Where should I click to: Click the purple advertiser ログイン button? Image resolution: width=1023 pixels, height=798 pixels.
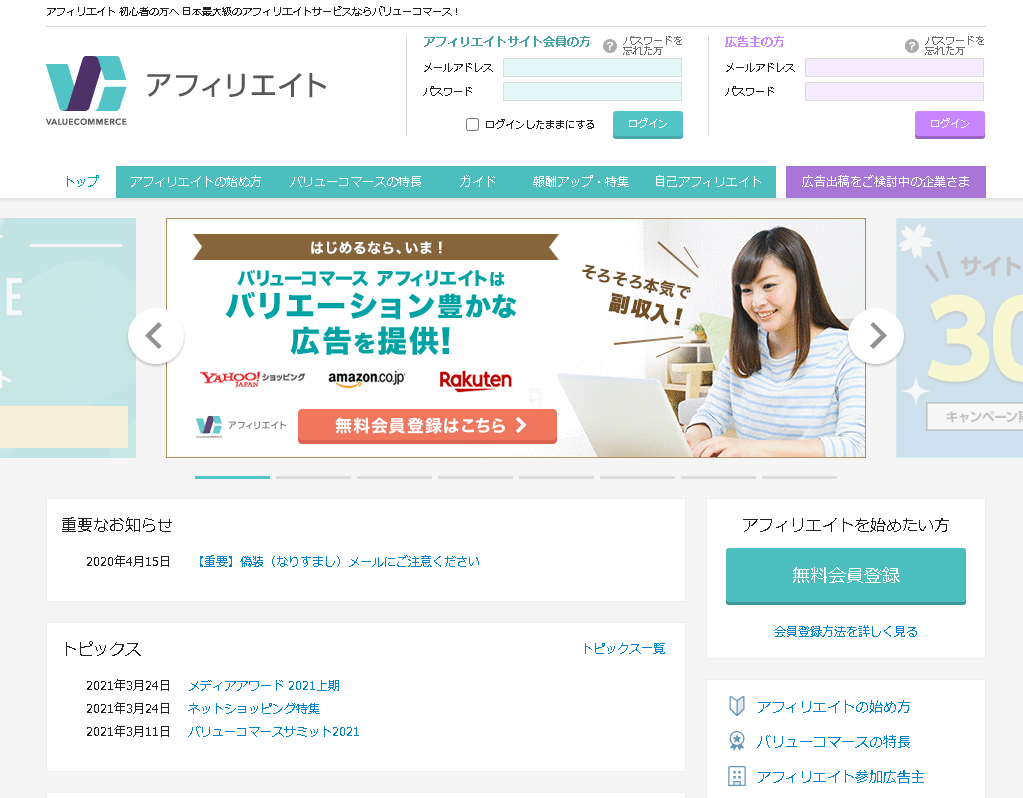(x=950, y=124)
